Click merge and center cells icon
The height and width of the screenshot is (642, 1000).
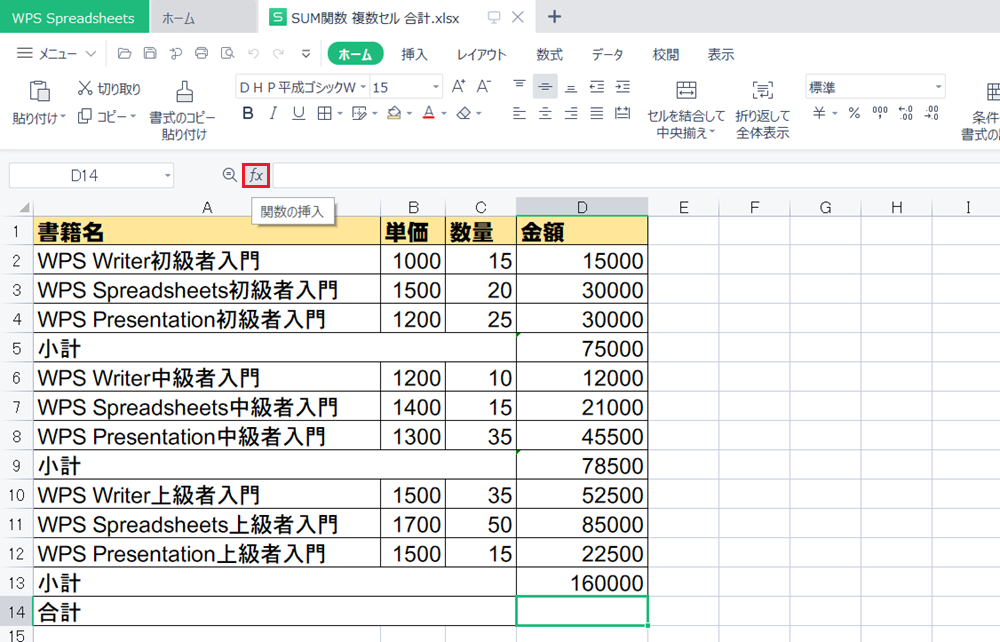coord(686,90)
